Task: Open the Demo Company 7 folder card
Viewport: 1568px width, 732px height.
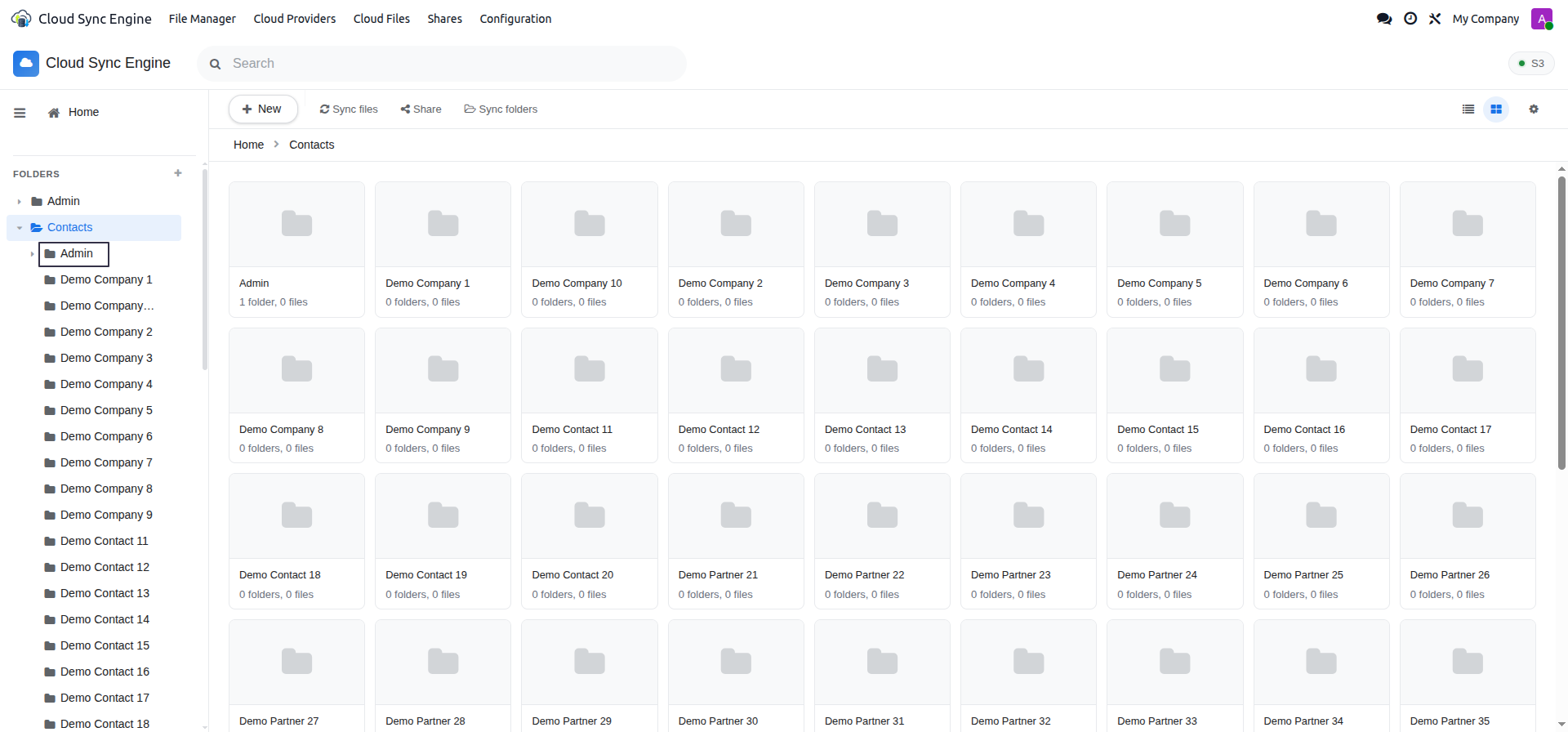Action: click(1468, 249)
